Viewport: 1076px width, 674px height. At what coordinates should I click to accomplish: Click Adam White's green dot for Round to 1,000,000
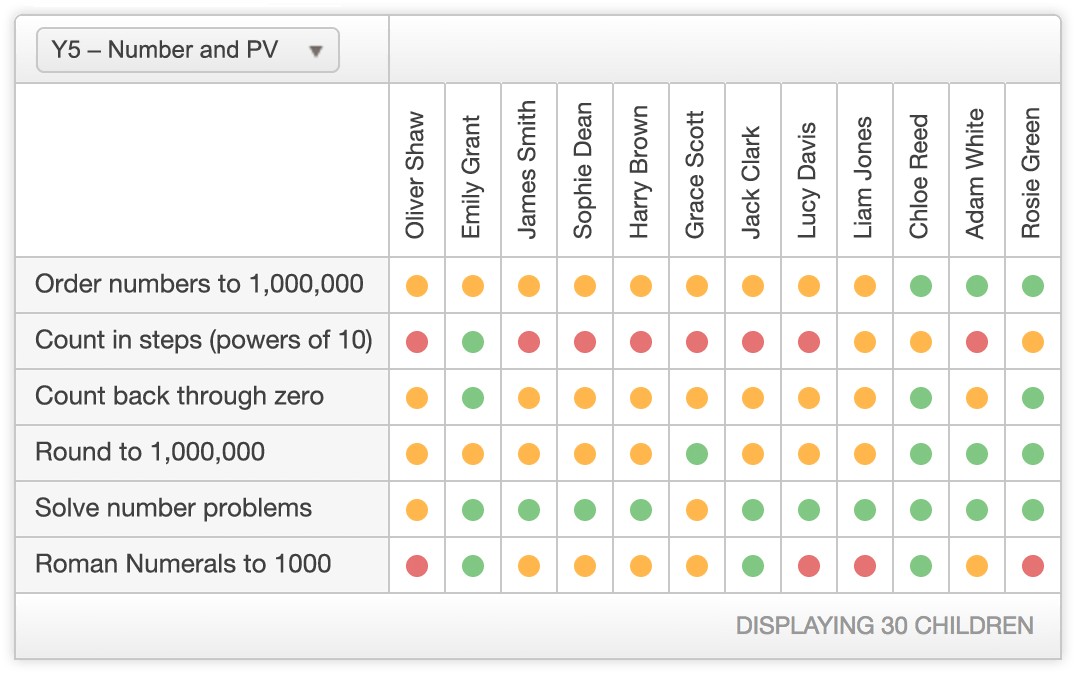[x=977, y=454]
